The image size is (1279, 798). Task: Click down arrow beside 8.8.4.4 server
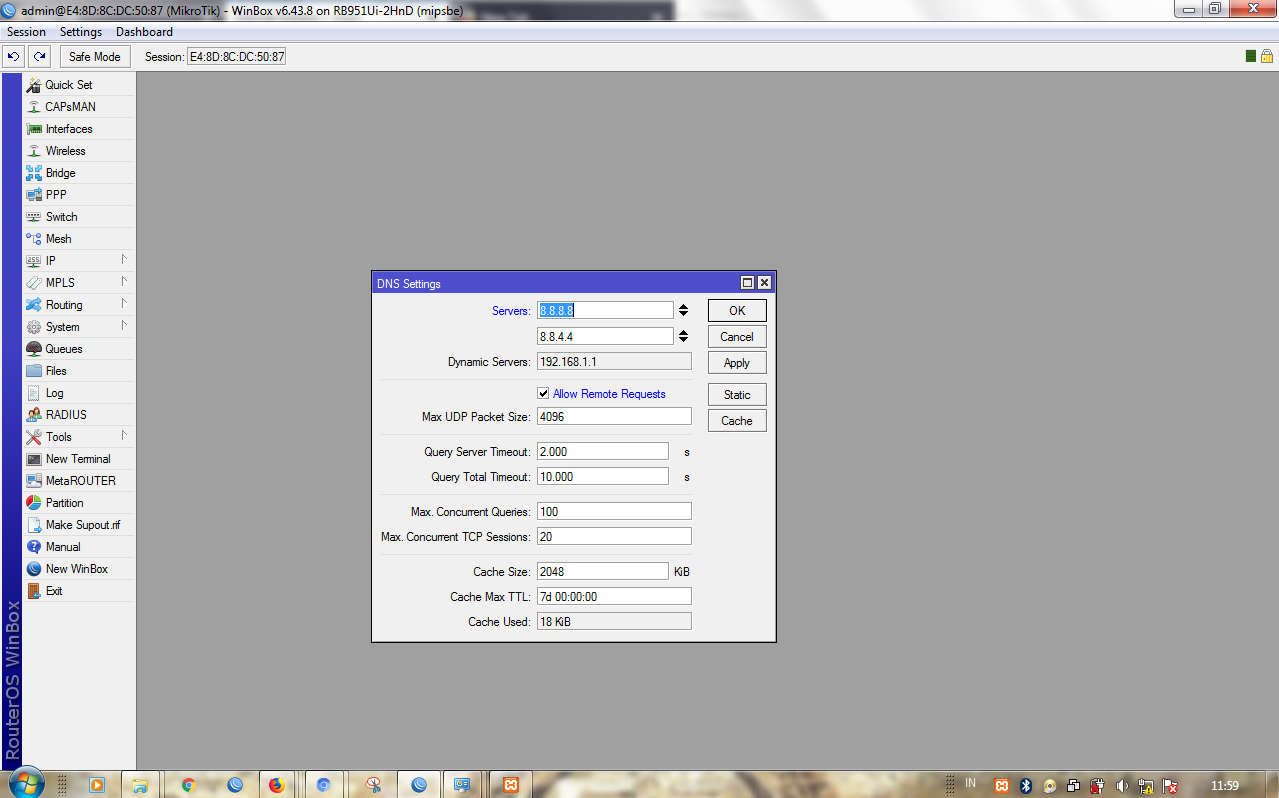(683, 340)
